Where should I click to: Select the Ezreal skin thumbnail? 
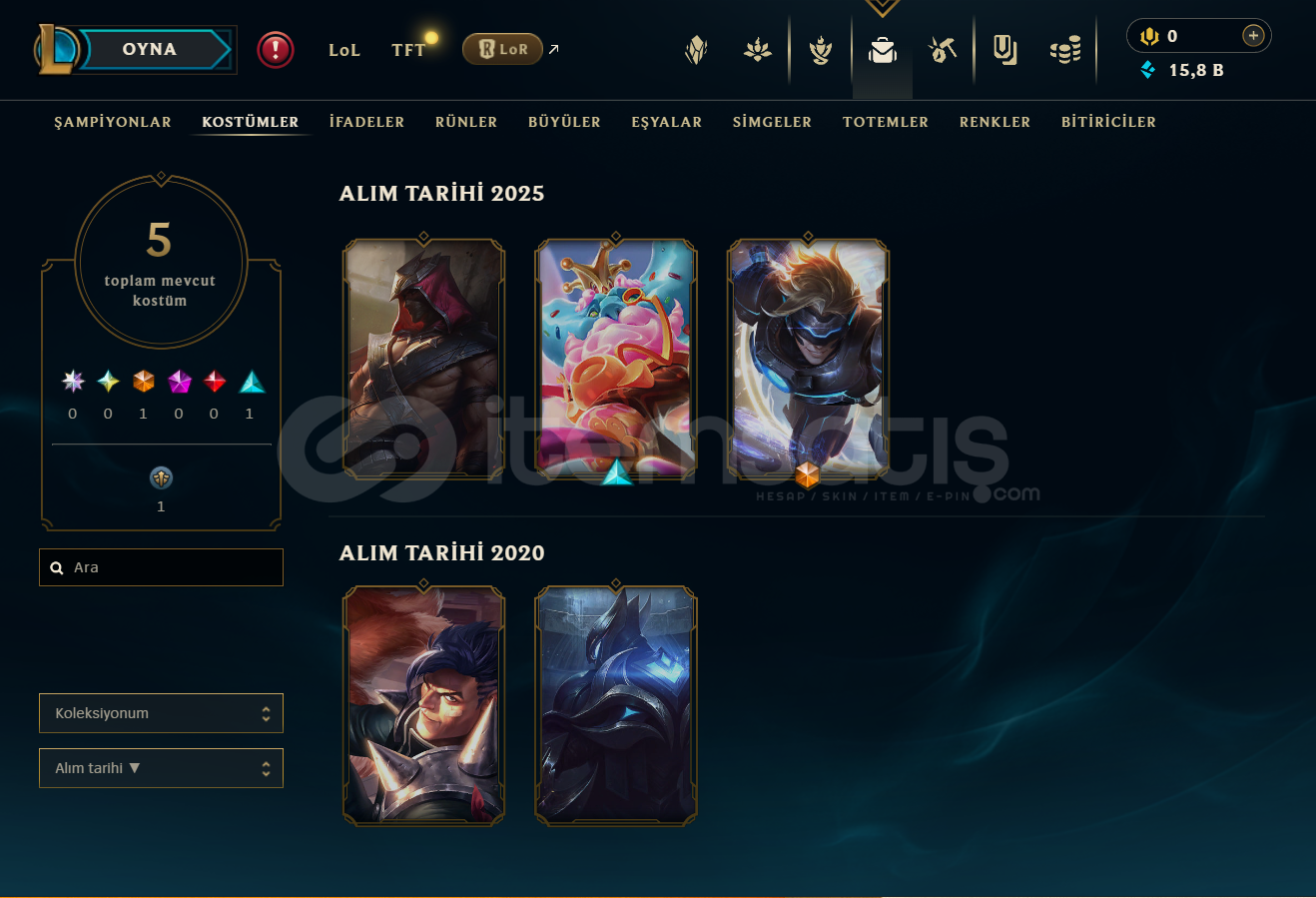(x=808, y=357)
